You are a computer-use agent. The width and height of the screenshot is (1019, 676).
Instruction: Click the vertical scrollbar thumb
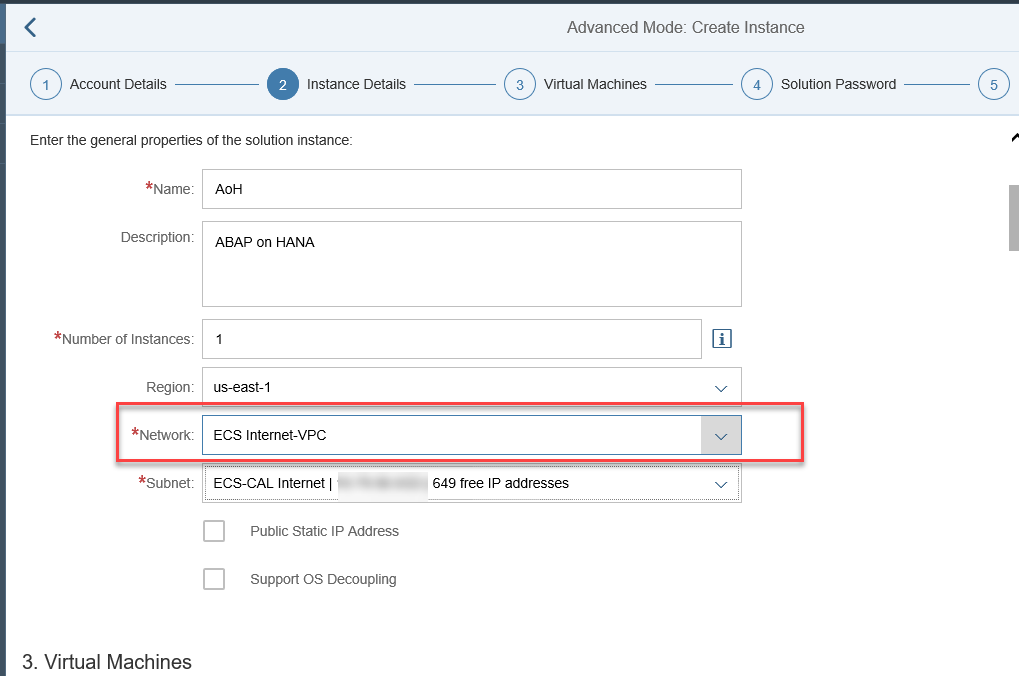click(x=1013, y=217)
